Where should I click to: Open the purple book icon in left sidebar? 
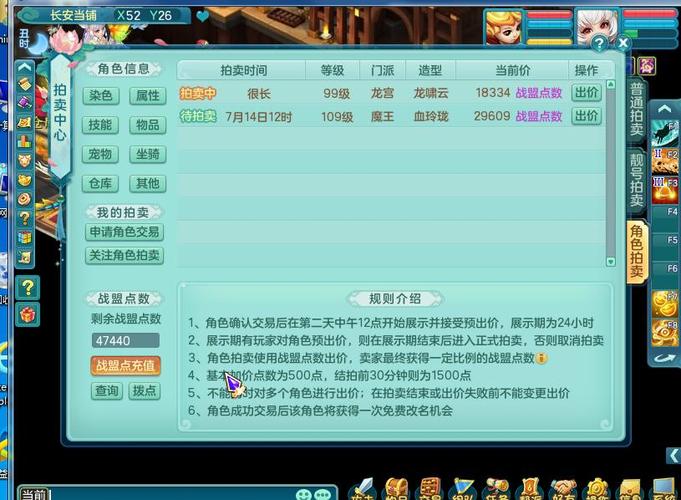pos(24,103)
